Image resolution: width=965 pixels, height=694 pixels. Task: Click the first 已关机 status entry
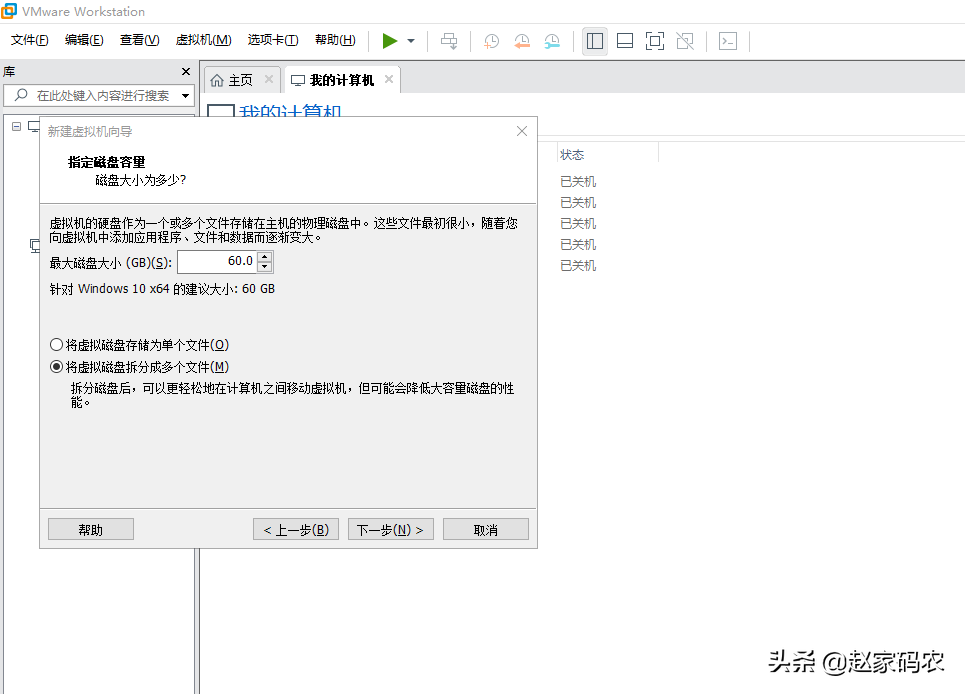[578, 181]
